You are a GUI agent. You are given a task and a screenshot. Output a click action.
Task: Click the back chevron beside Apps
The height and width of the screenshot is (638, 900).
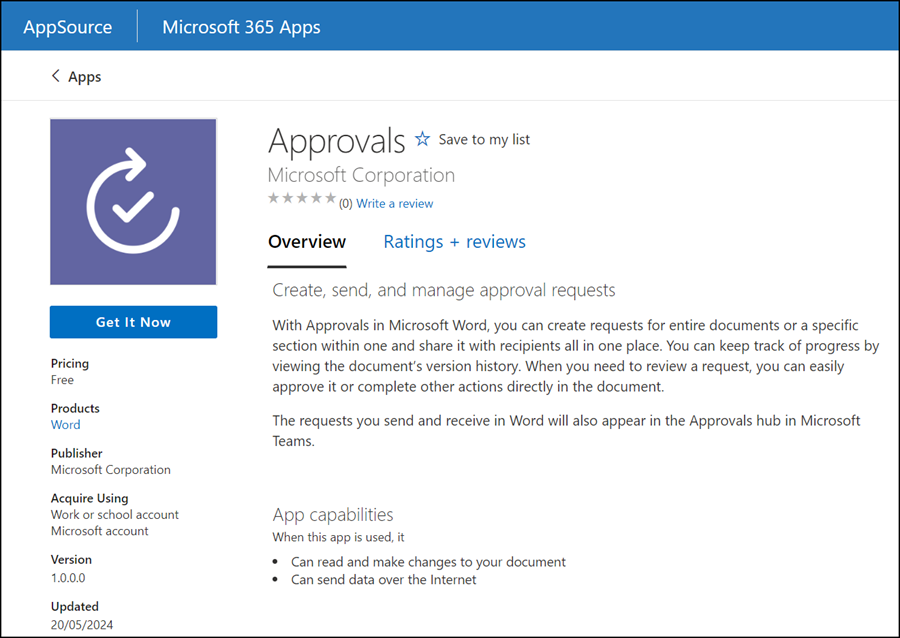click(x=56, y=76)
